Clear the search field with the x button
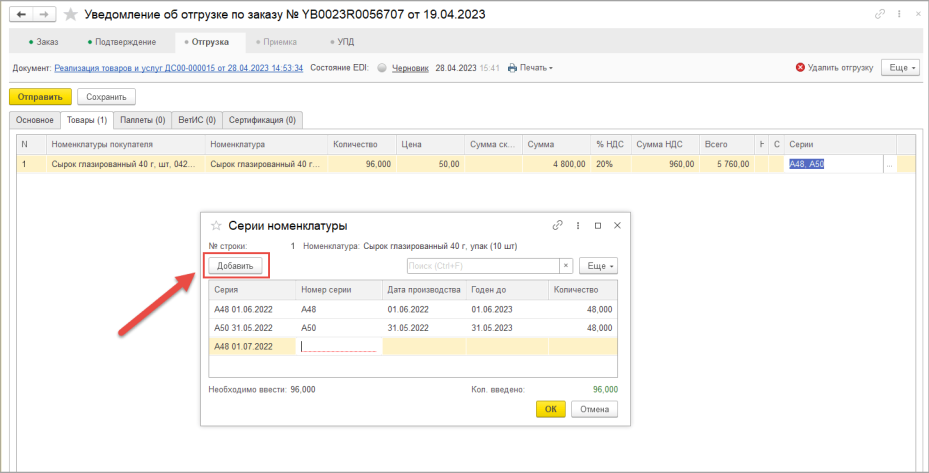The image size is (929, 473). coord(566,266)
